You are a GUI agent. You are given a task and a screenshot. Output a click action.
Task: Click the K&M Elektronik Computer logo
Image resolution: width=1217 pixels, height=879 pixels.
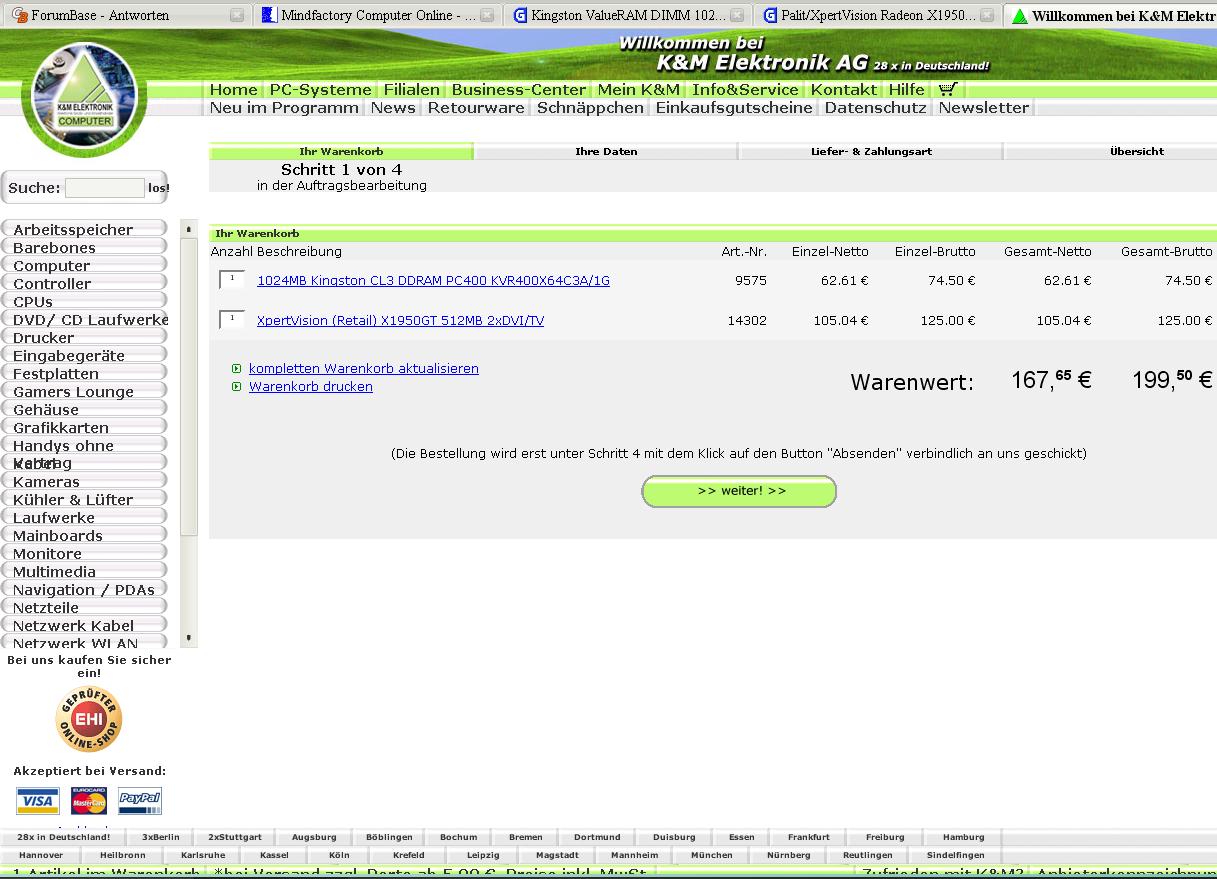click(84, 96)
